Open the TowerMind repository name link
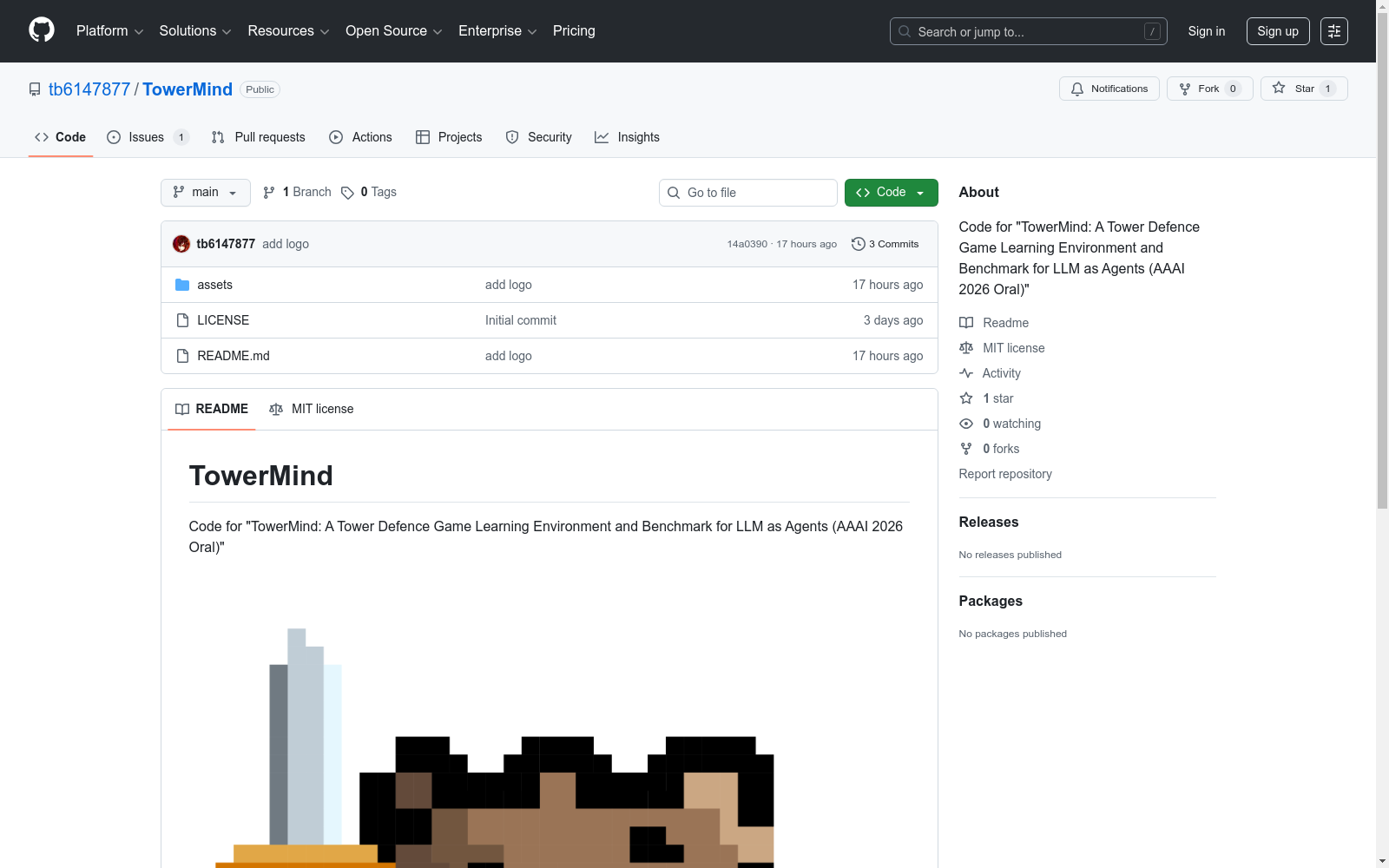This screenshot has height=868, width=1389. [188, 89]
